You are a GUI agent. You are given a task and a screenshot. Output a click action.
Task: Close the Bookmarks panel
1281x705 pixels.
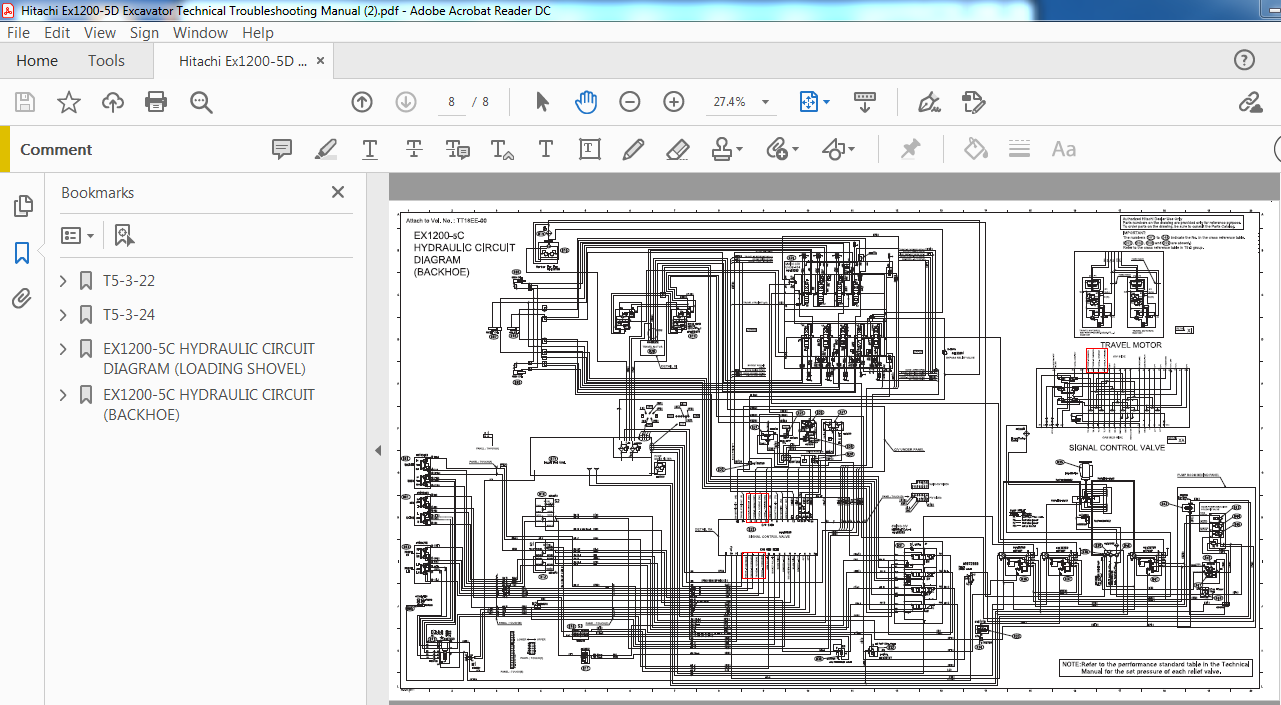click(338, 192)
